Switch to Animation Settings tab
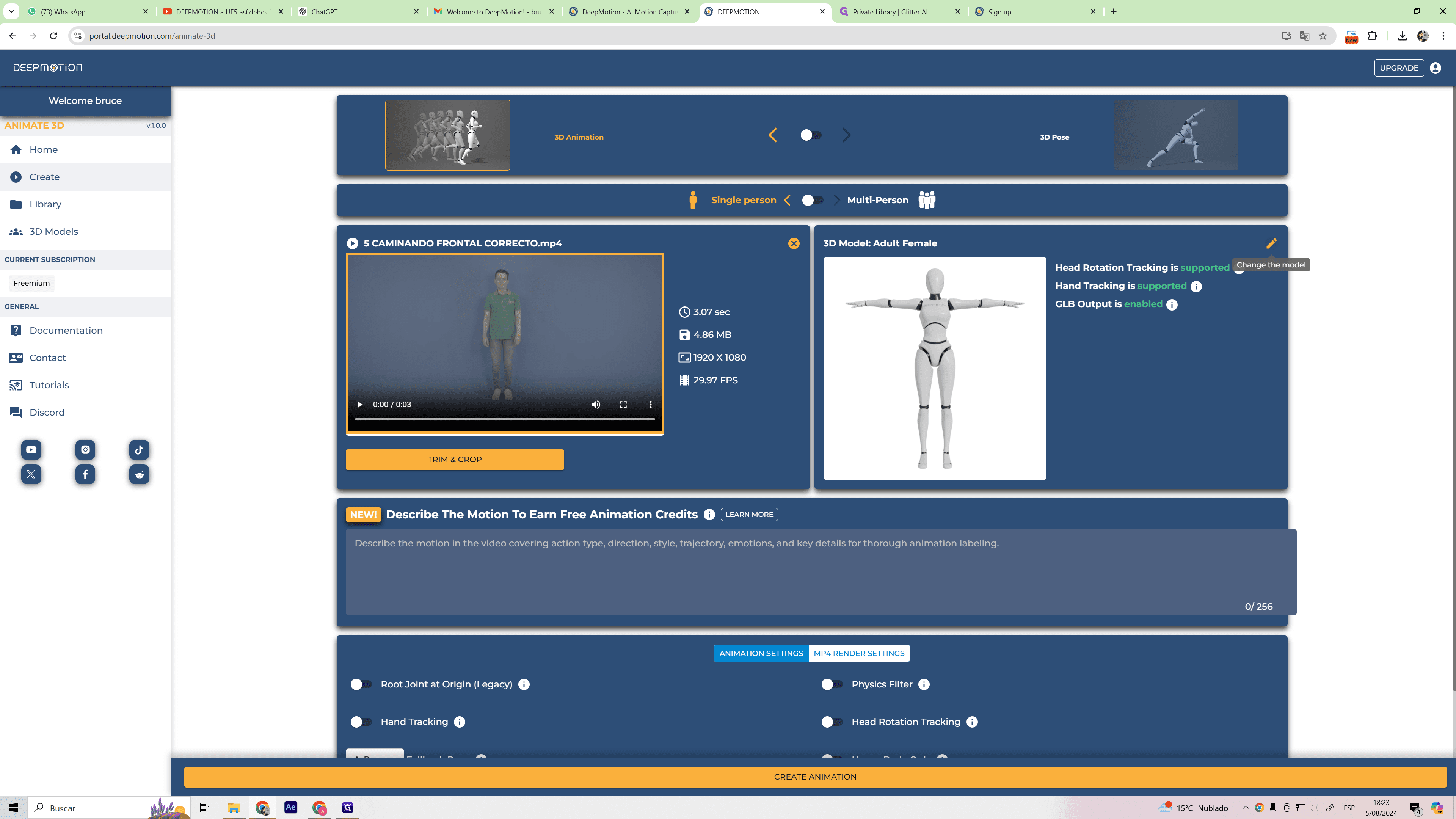1456x819 pixels. pyautogui.click(x=761, y=653)
